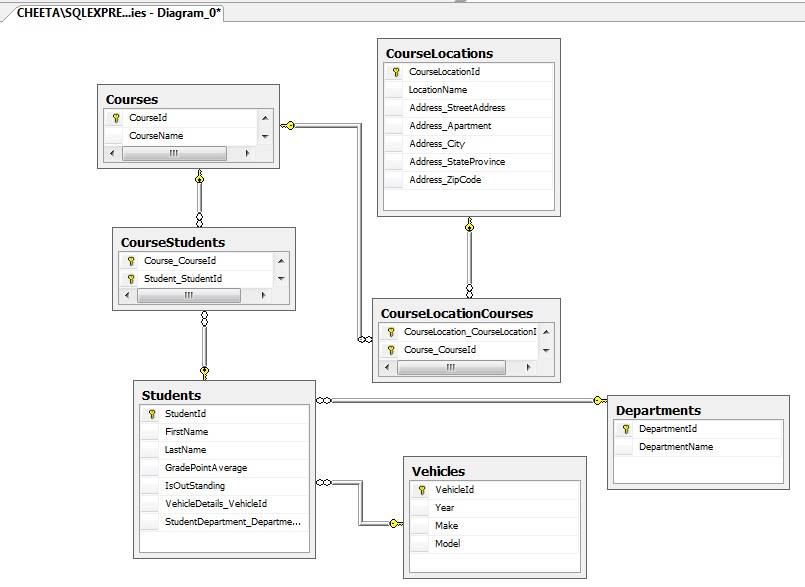This screenshot has height=587, width=805.
Task: Select the Address_StreetAddress column
Action: (469, 108)
